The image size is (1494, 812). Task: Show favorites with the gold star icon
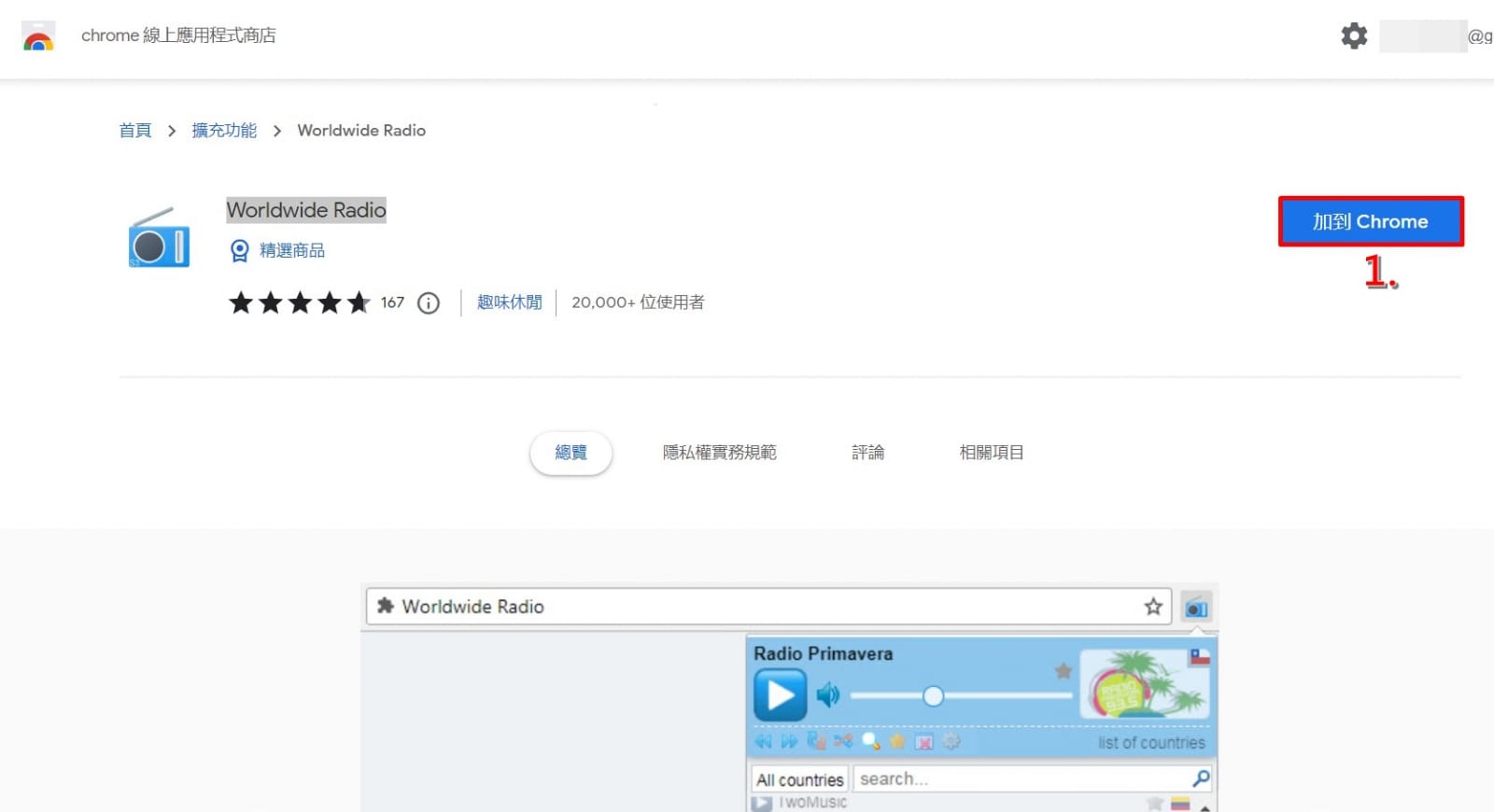coord(897,742)
